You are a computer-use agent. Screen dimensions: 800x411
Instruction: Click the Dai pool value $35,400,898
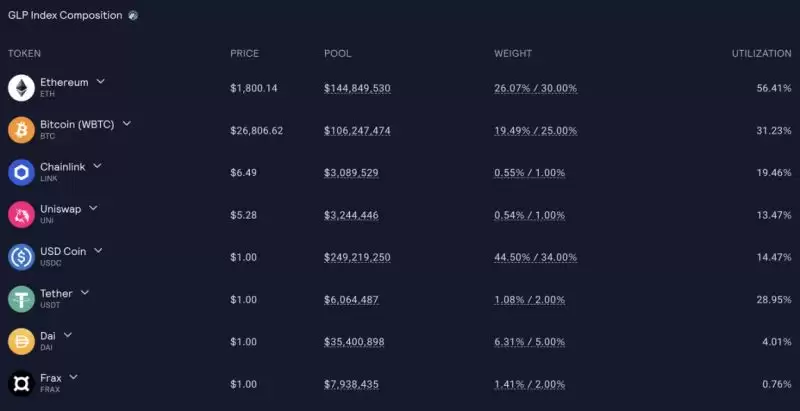[354, 342]
